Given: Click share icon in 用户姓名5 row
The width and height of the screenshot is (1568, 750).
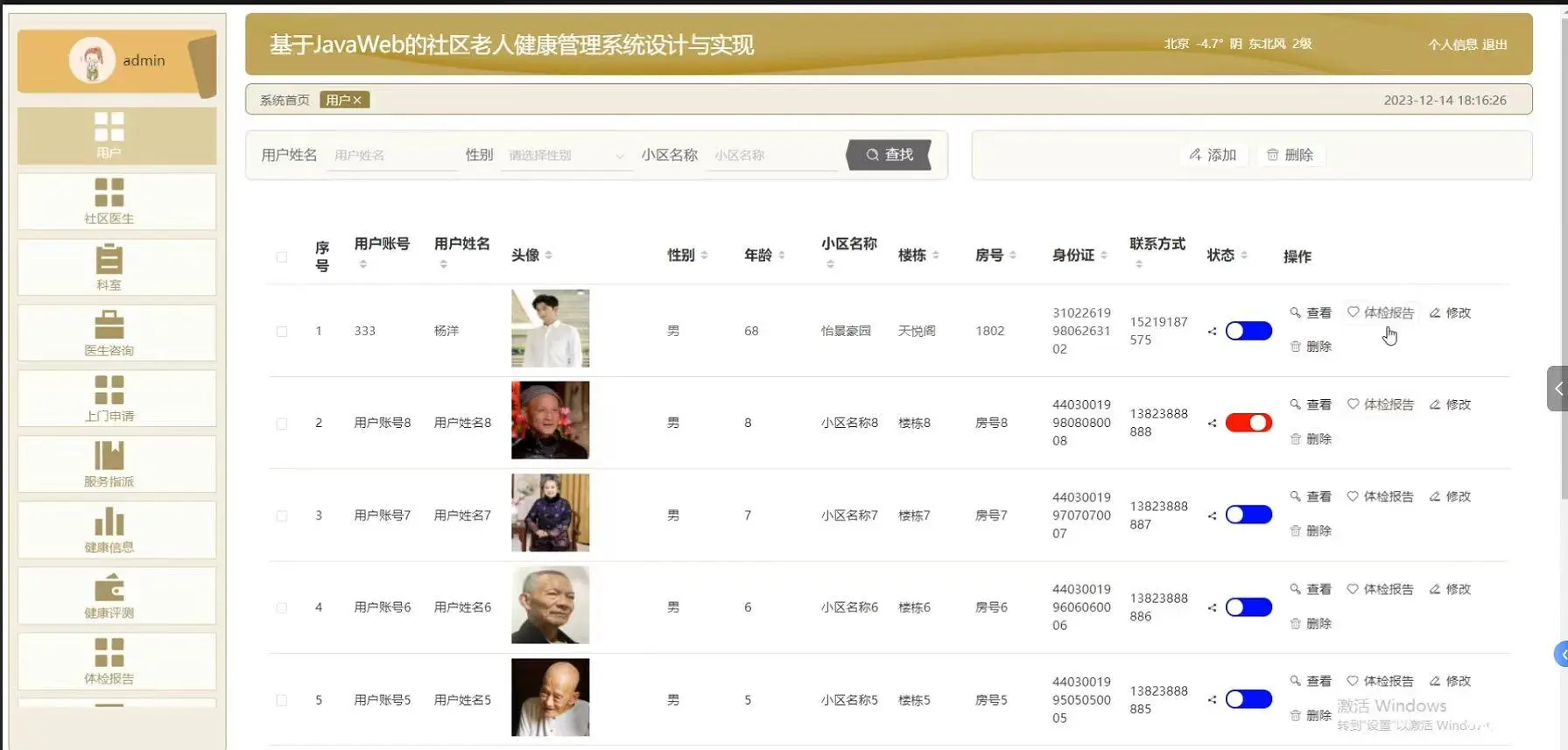Looking at the screenshot, I should pyautogui.click(x=1213, y=700).
